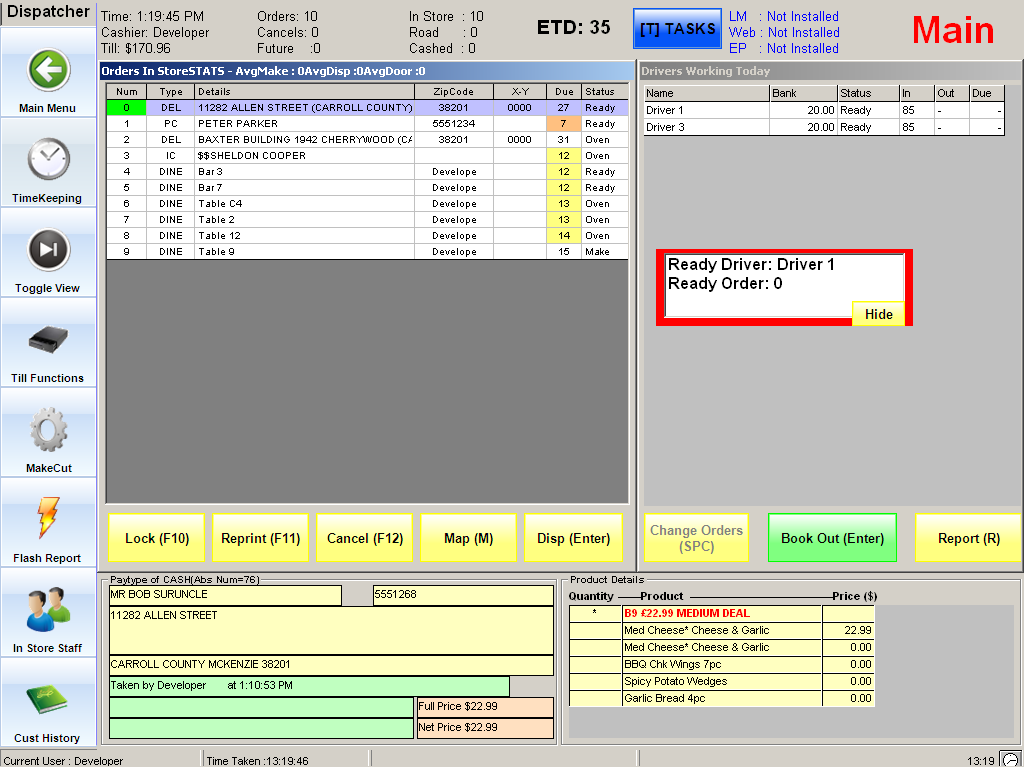Click the clock icon in status bar
Viewport: 1024px width, 768px height.
1010,760
